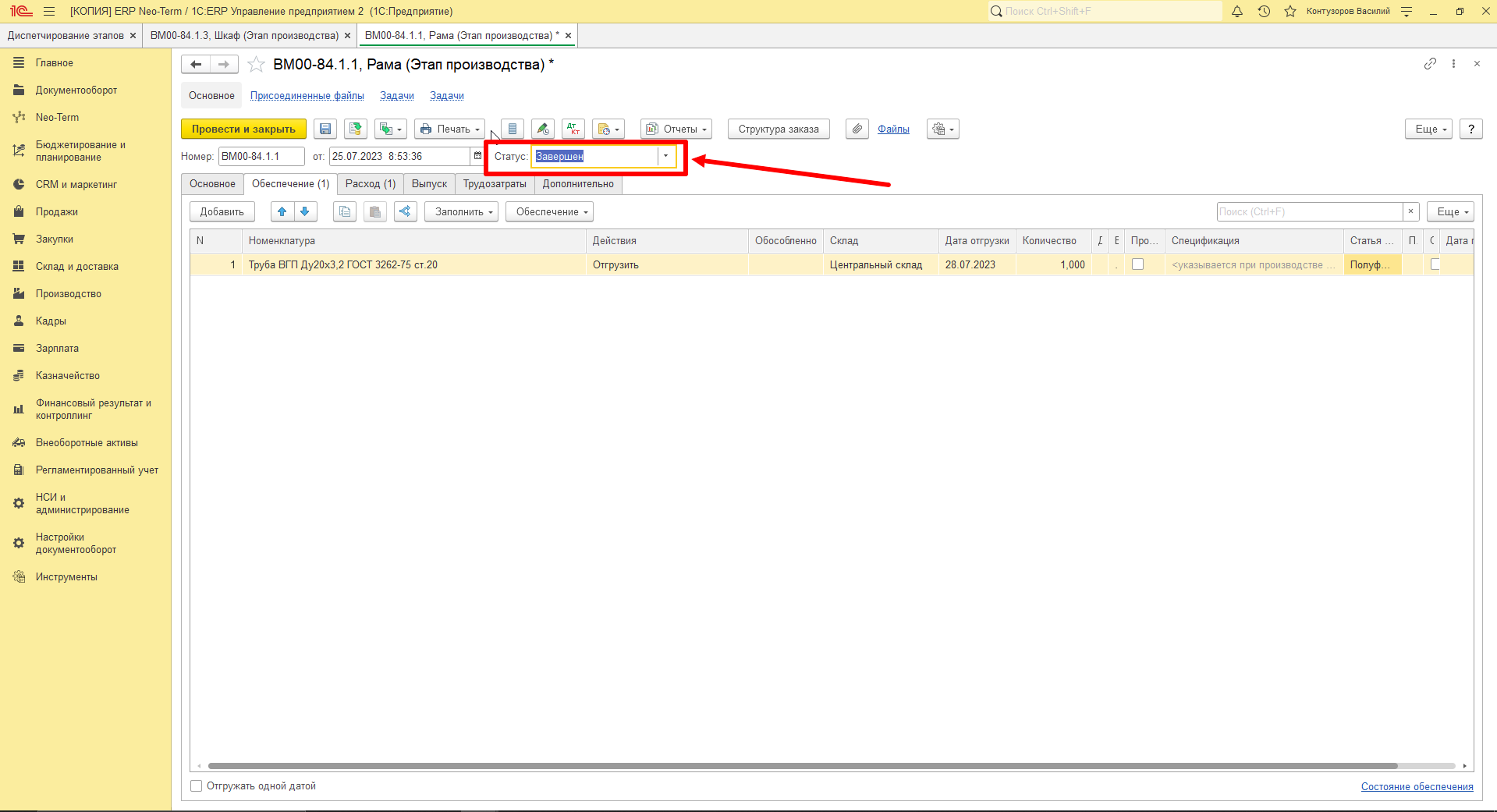Toggle checkbox in the last column of row 1

[1435, 264]
